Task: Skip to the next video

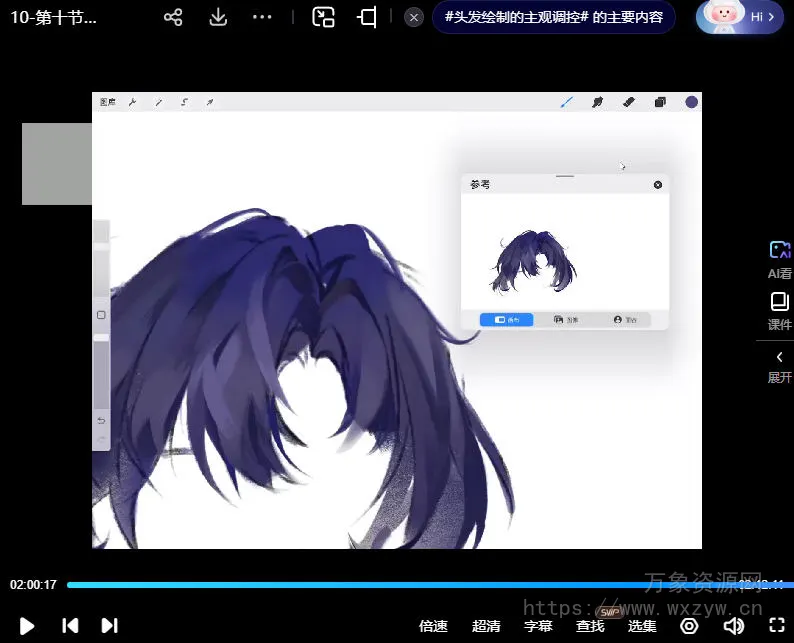Action: [109, 626]
